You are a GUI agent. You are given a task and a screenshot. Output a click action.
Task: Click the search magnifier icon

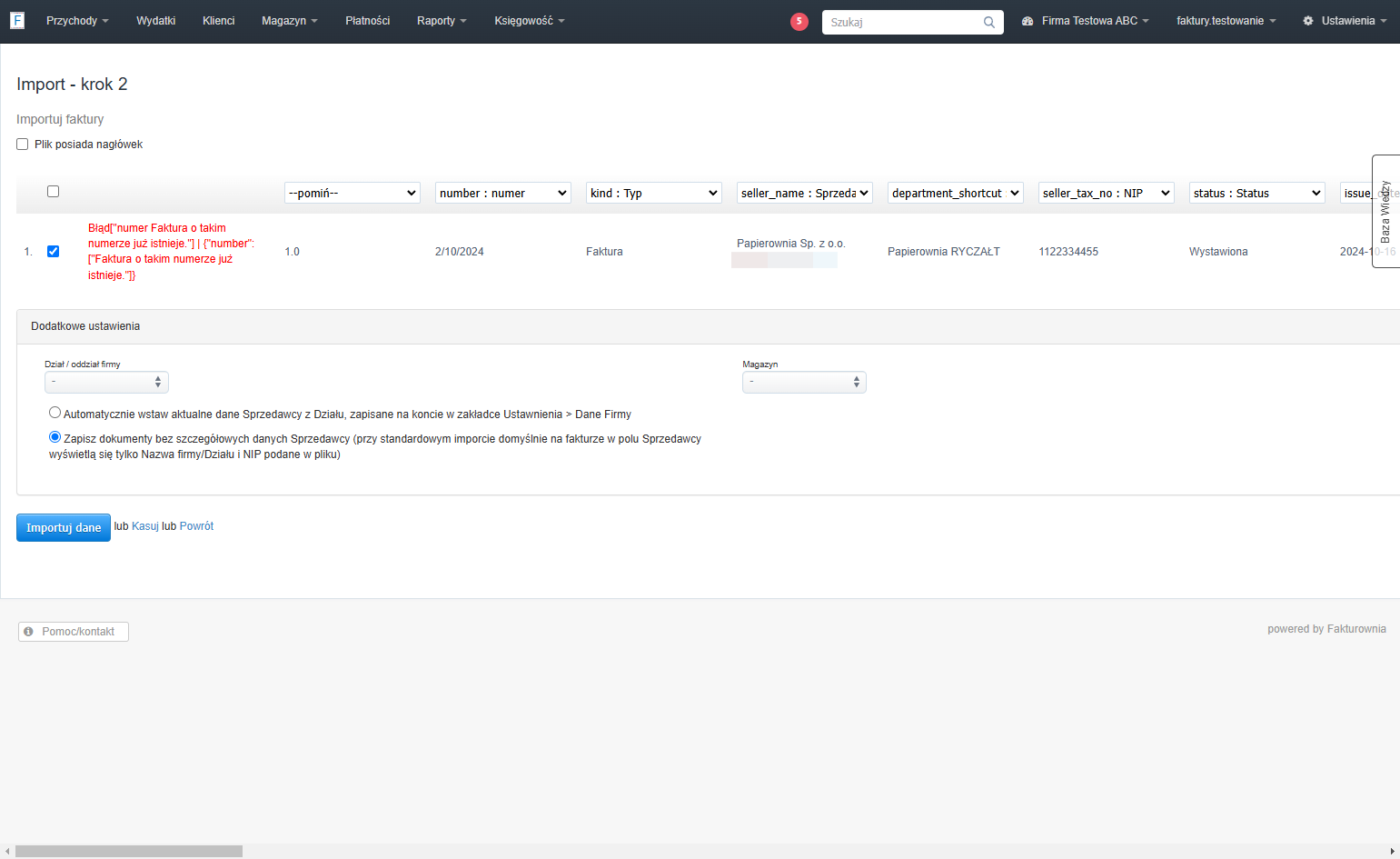[989, 22]
